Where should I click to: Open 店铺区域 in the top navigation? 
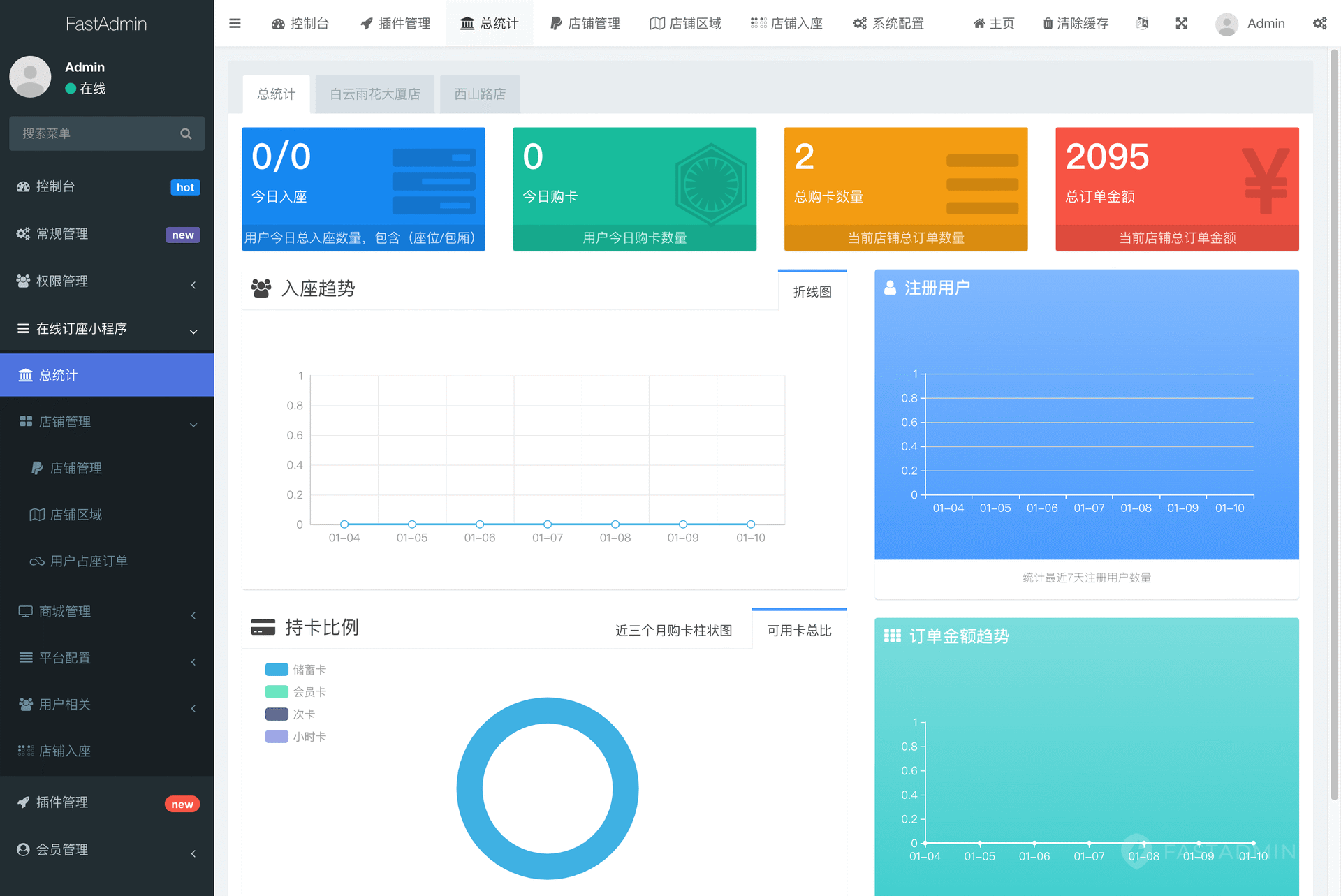(x=686, y=23)
